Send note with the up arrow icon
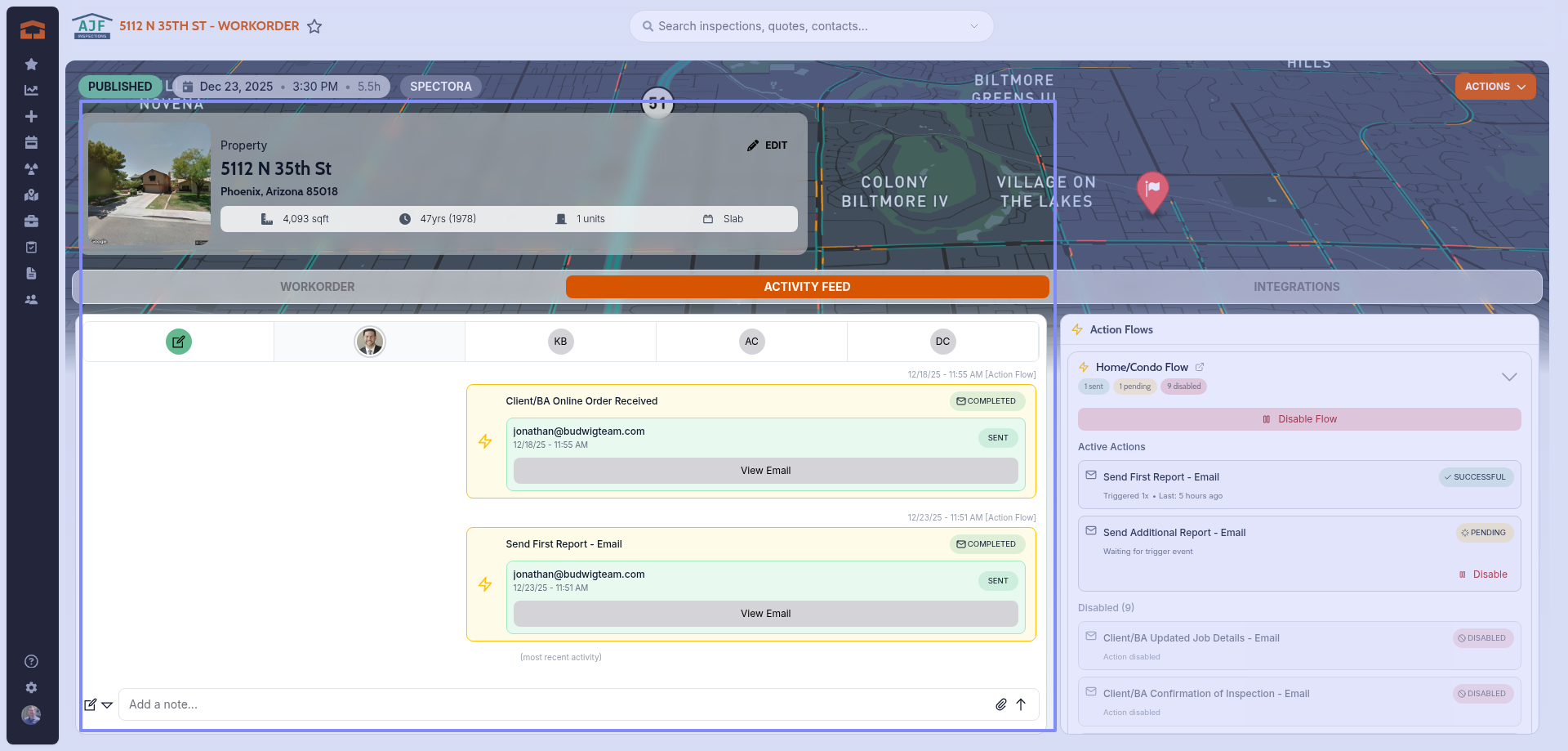 pyautogui.click(x=1021, y=704)
